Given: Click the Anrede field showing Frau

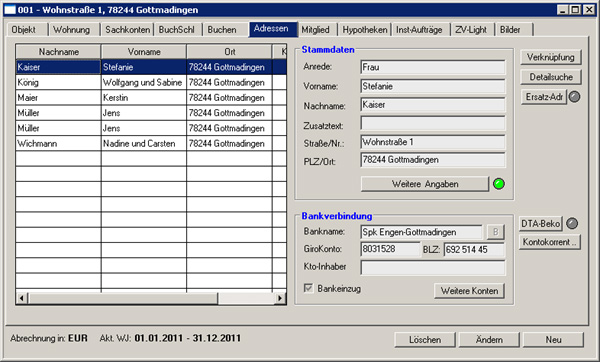Looking at the screenshot, I should click(x=433, y=67).
